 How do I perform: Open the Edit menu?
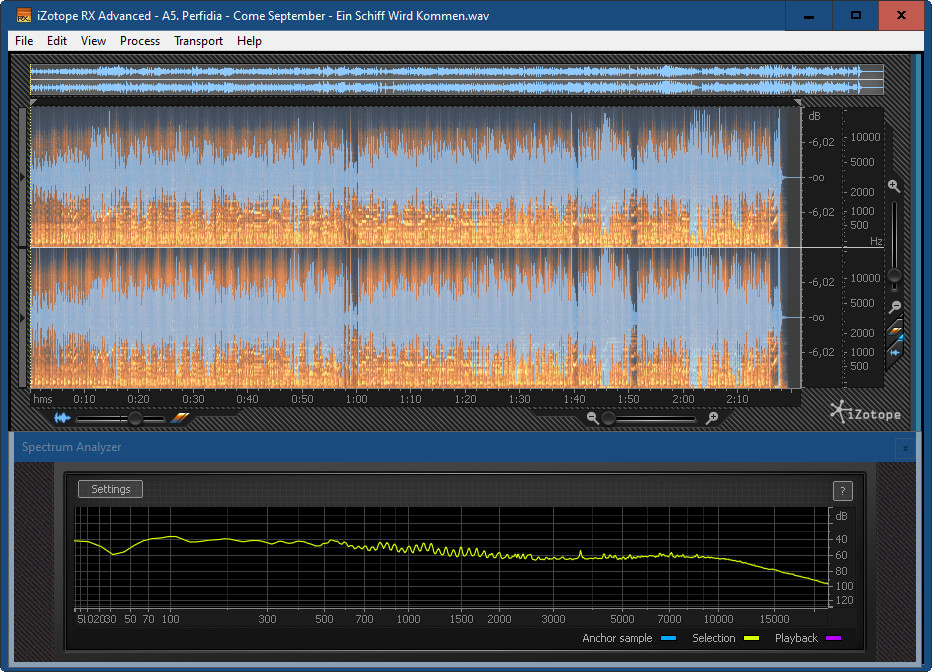[x=56, y=41]
